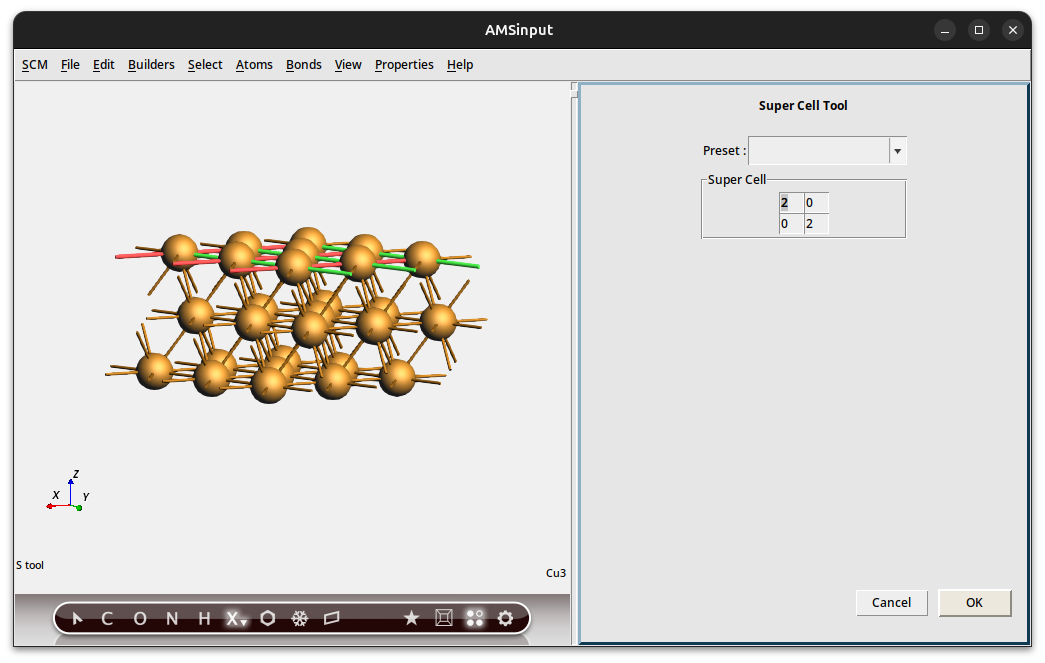Click the star tool in the toolbar

pos(411,618)
